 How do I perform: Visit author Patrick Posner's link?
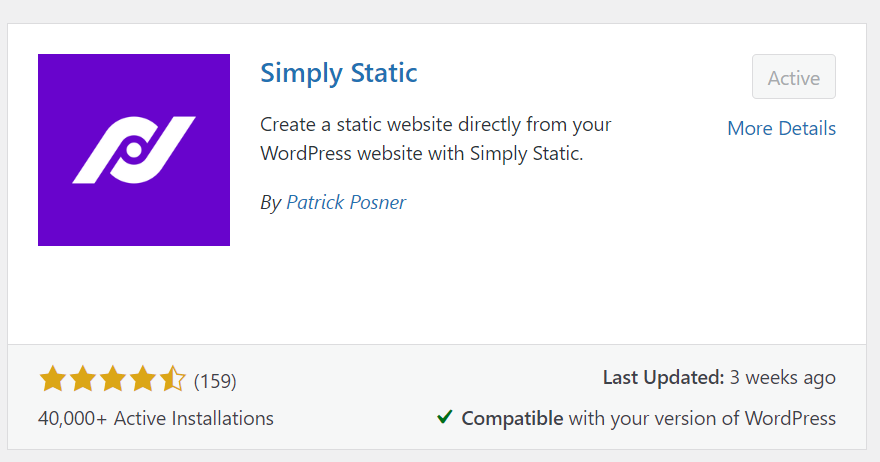[x=346, y=202]
